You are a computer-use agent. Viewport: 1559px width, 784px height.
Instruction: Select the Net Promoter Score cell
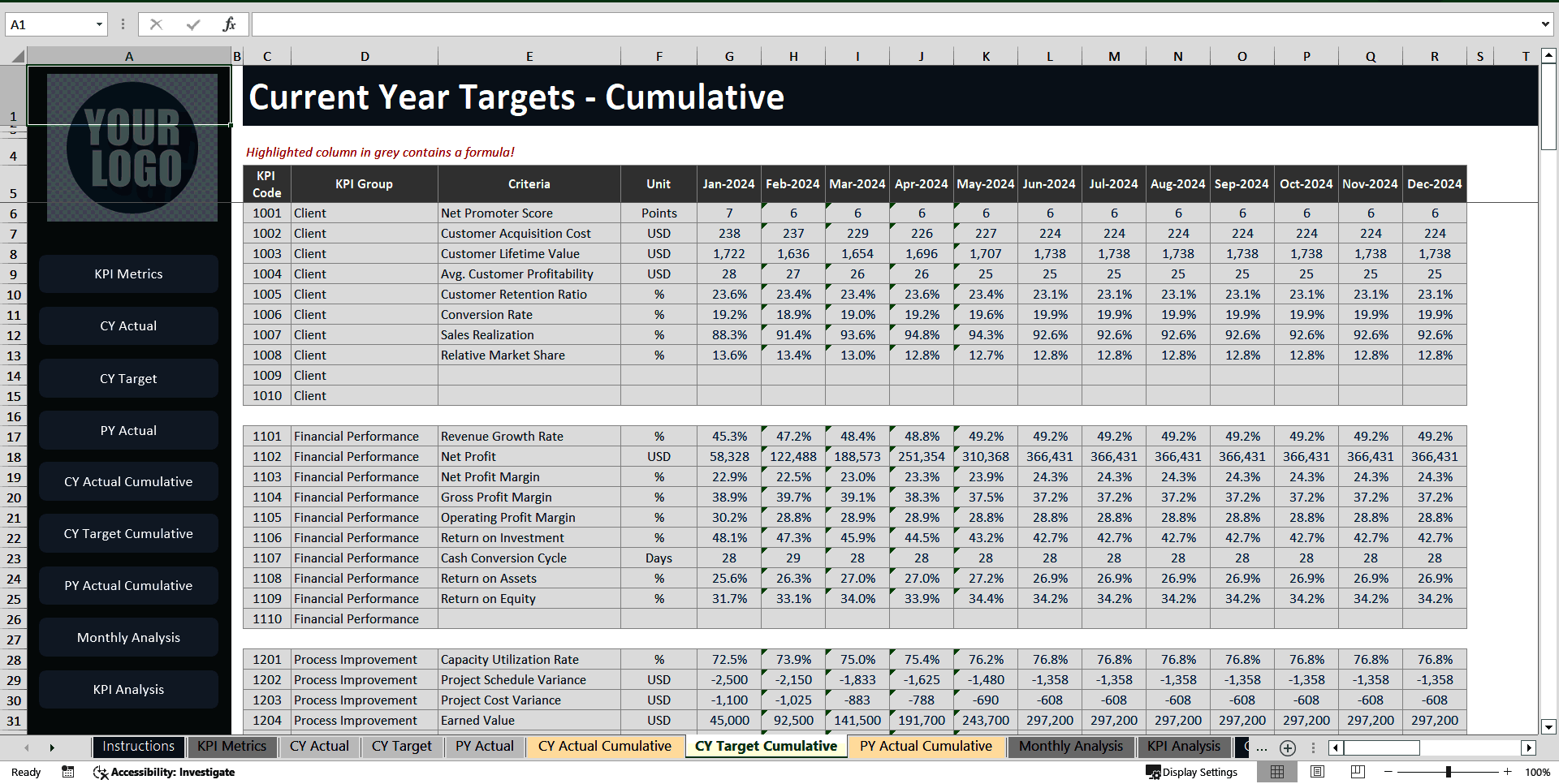[529, 213]
